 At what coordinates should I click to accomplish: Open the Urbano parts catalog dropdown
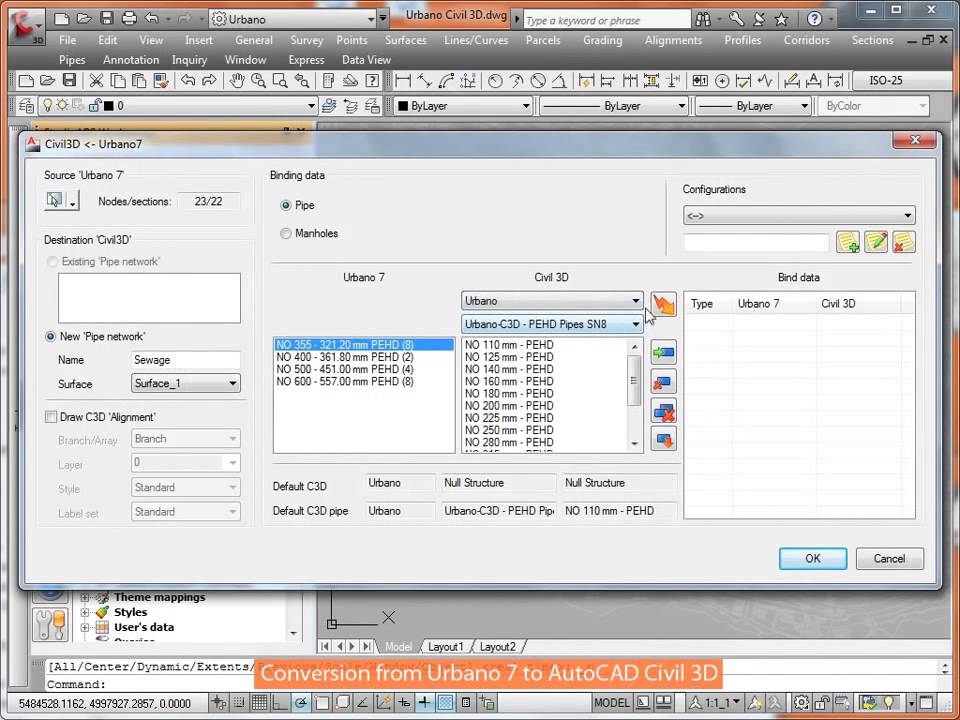[552, 301]
